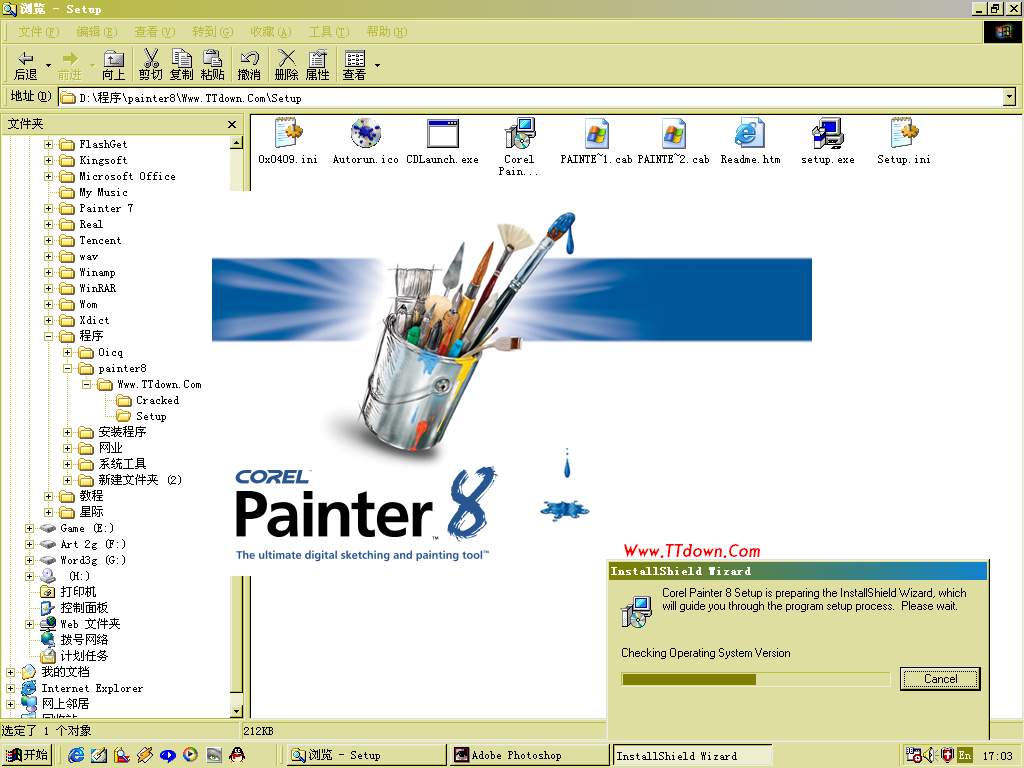Expand the Oicq folder node
This screenshot has height=768, width=1024.
(x=67, y=352)
